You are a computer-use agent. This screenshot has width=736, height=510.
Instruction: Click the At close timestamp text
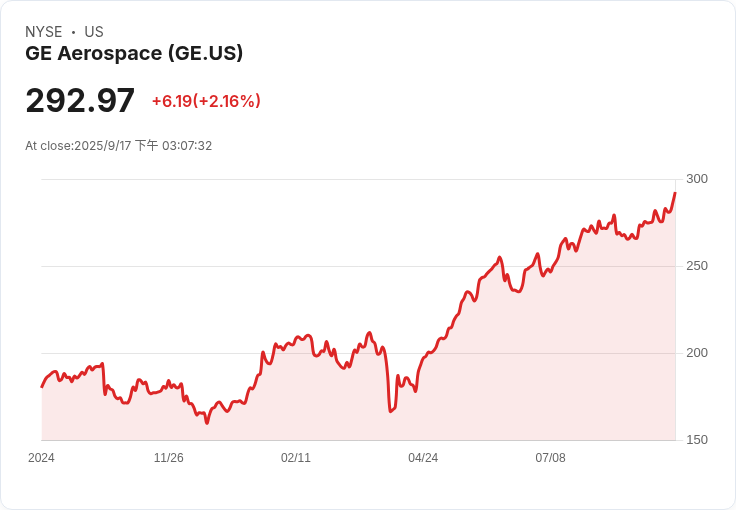pos(119,146)
